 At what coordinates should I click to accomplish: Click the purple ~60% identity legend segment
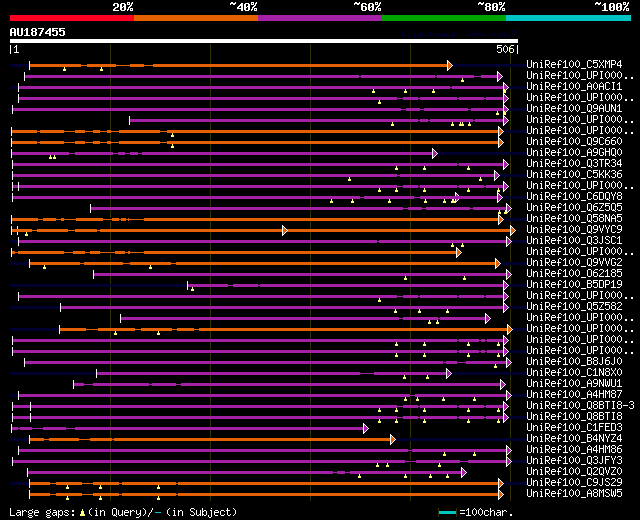[x=320, y=18]
